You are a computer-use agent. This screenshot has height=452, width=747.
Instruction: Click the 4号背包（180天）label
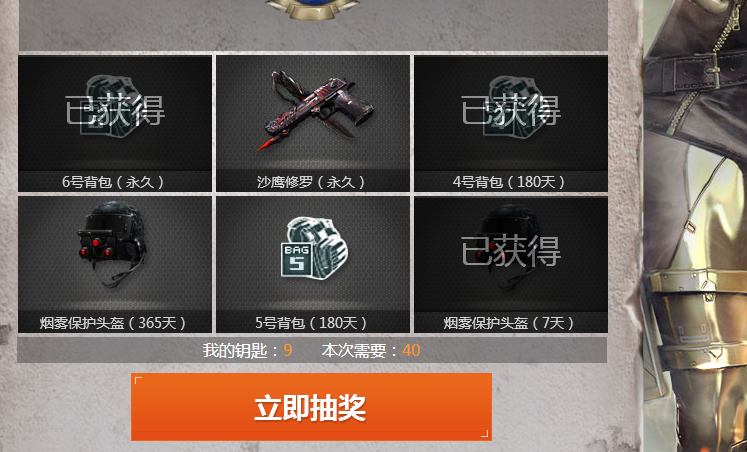click(x=511, y=182)
